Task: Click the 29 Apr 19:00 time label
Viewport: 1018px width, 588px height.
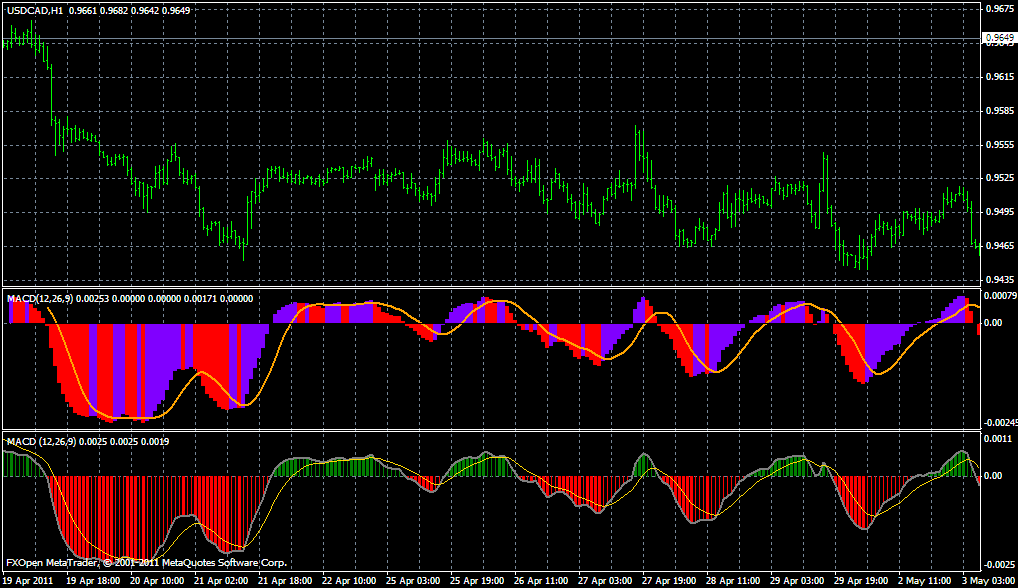Action: (862, 580)
